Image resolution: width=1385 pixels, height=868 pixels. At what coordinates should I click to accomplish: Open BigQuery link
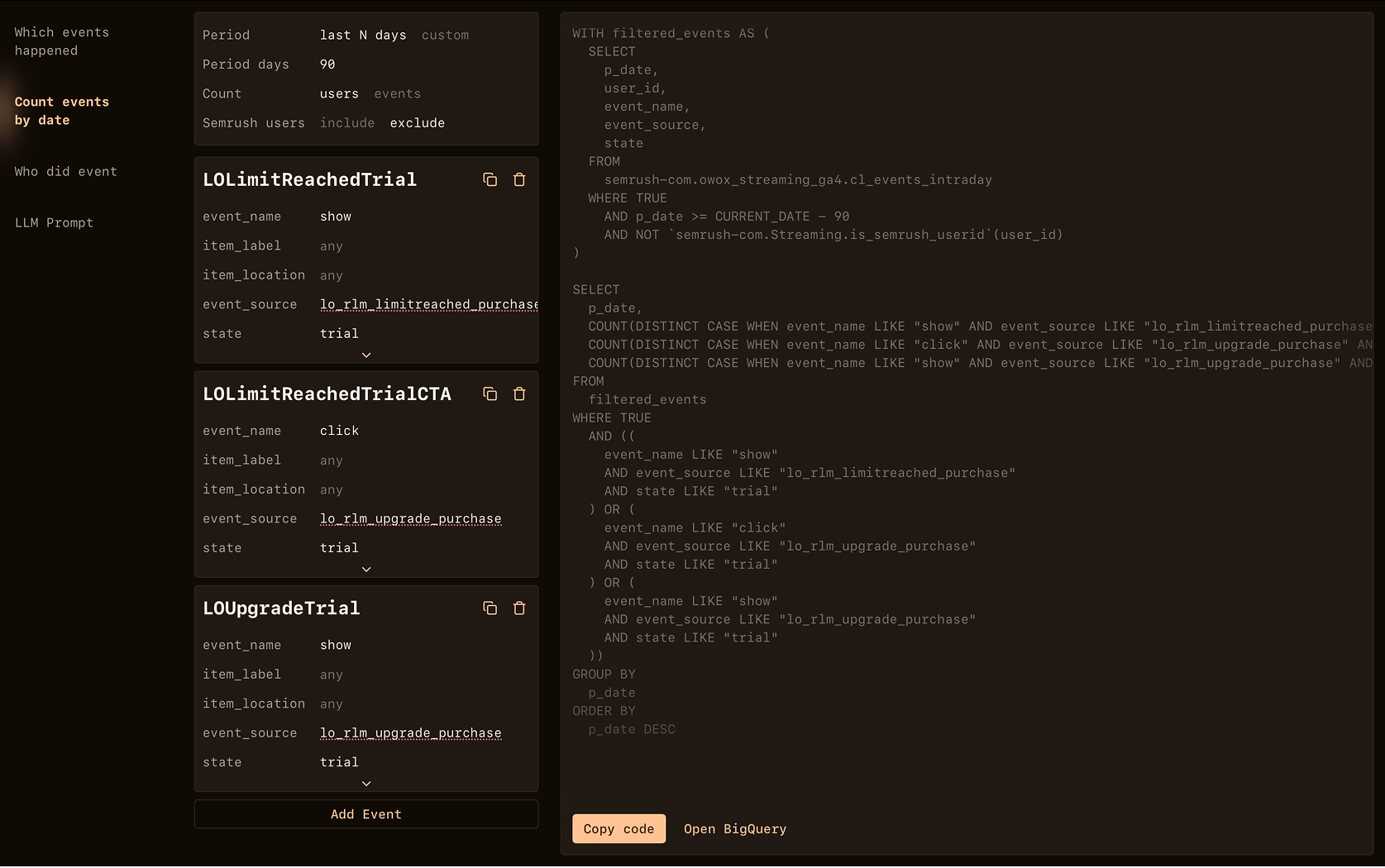click(735, 828)
